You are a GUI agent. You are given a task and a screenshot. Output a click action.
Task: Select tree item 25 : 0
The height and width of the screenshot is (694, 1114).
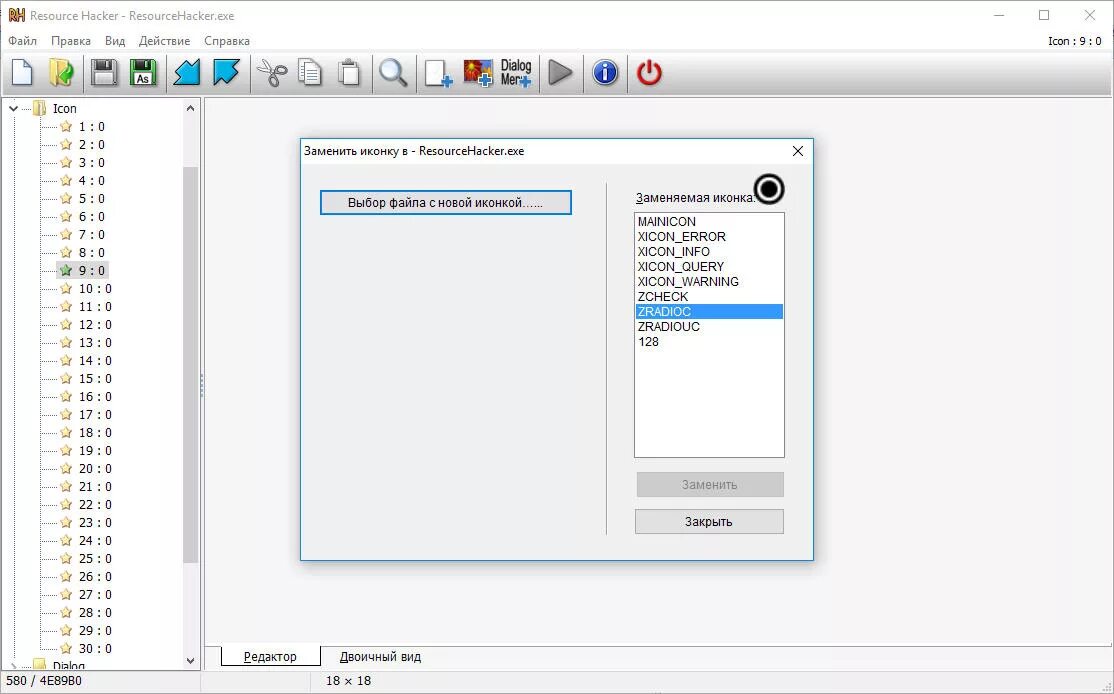point(95,558)
